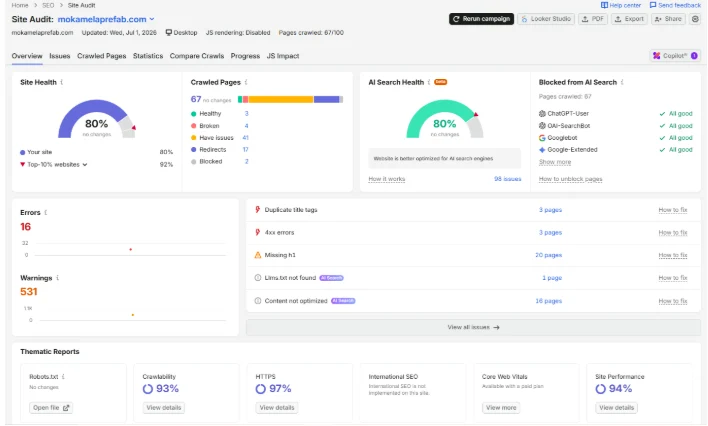Click the Site Performance progress ring icon

click(x=600, y=389)
